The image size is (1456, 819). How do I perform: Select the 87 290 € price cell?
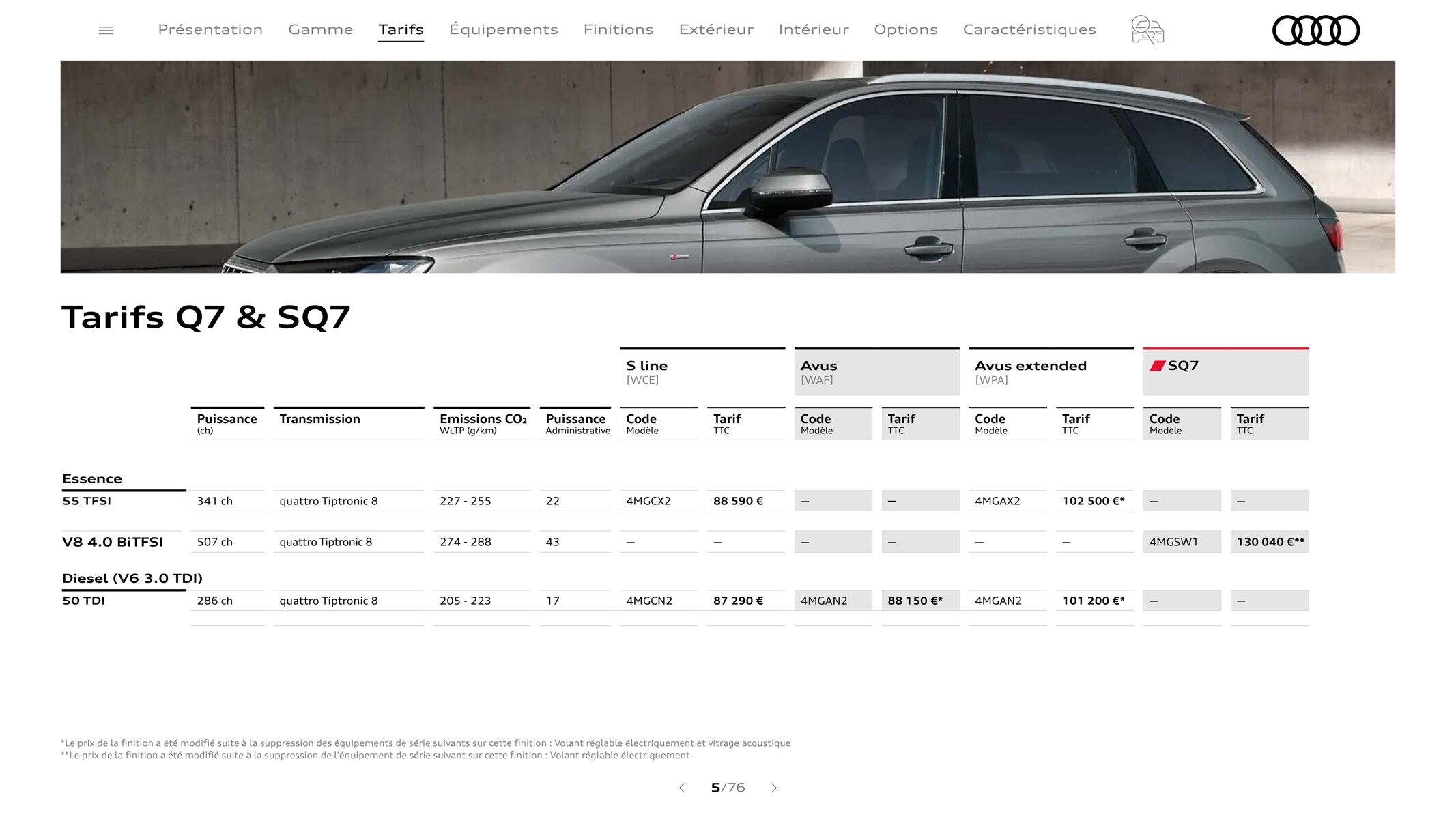click(x=746, y=601)
